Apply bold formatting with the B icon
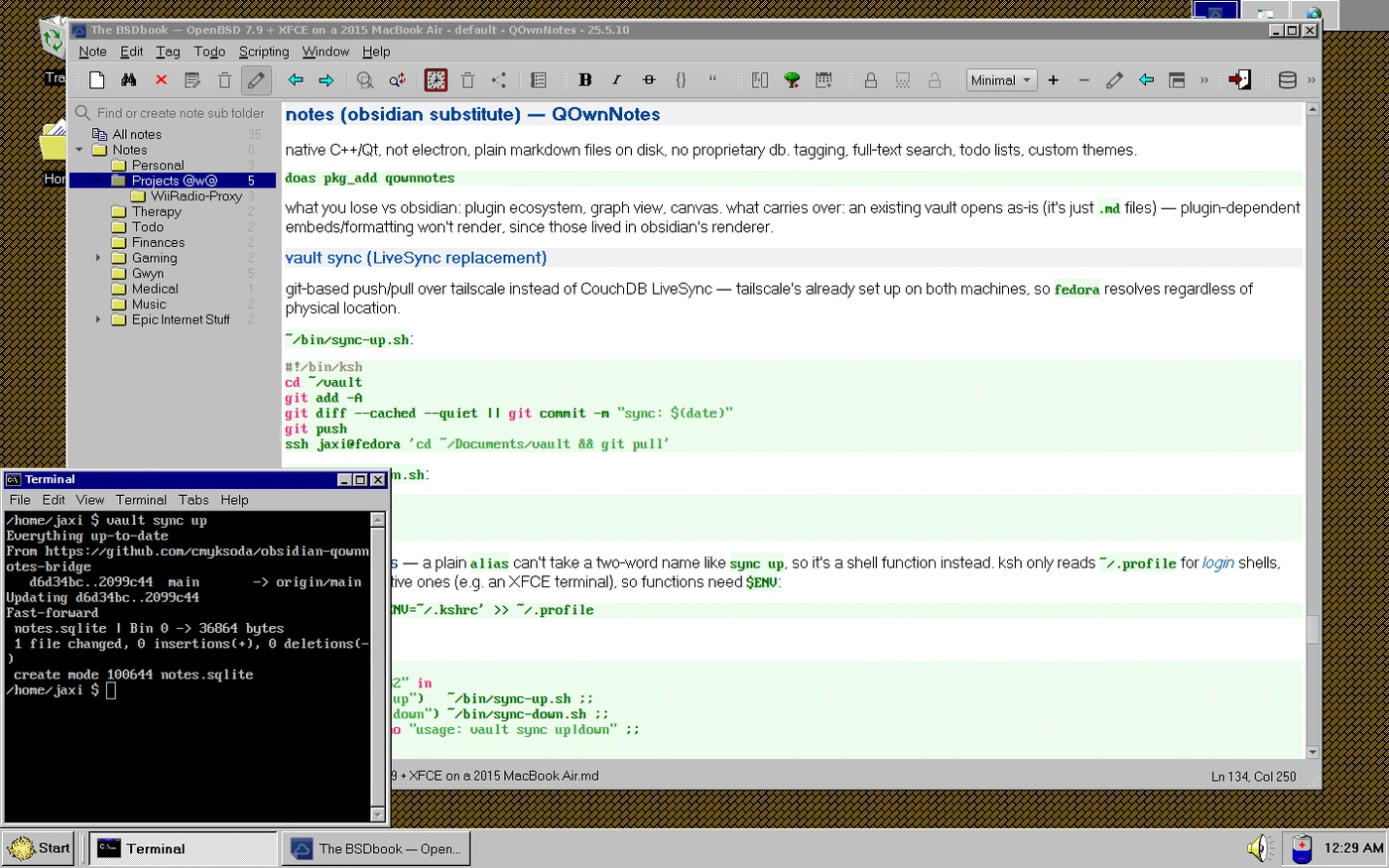Screen dimensions: 1389x868 click(585, 80)
